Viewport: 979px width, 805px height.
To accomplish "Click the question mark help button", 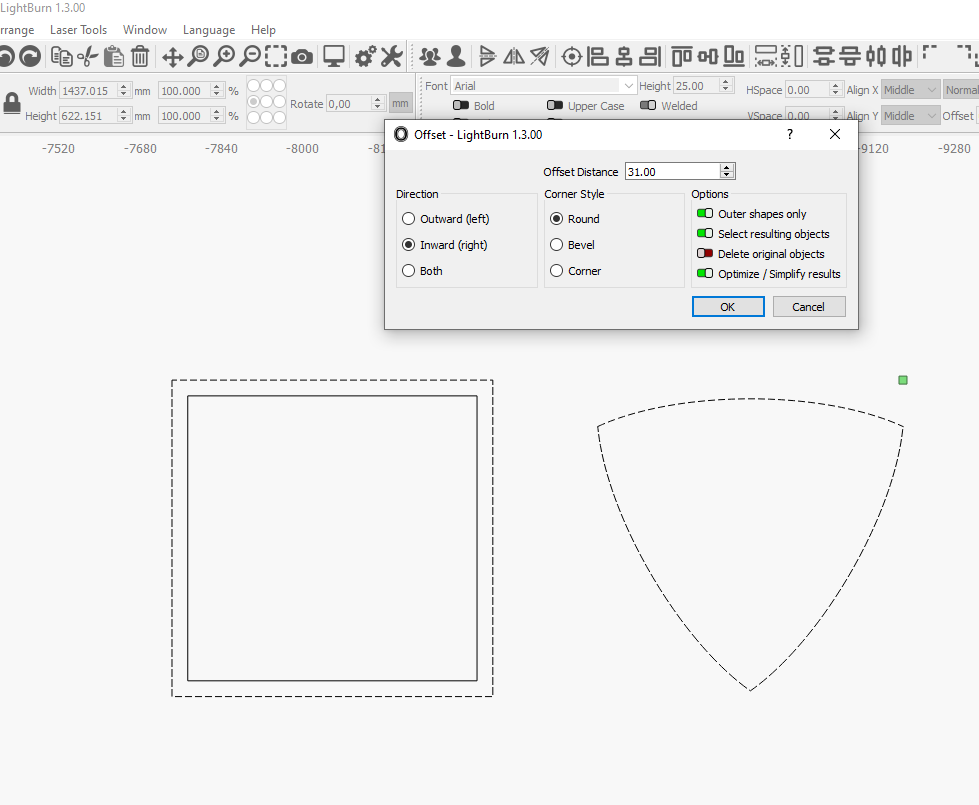I will click(790, 134).
